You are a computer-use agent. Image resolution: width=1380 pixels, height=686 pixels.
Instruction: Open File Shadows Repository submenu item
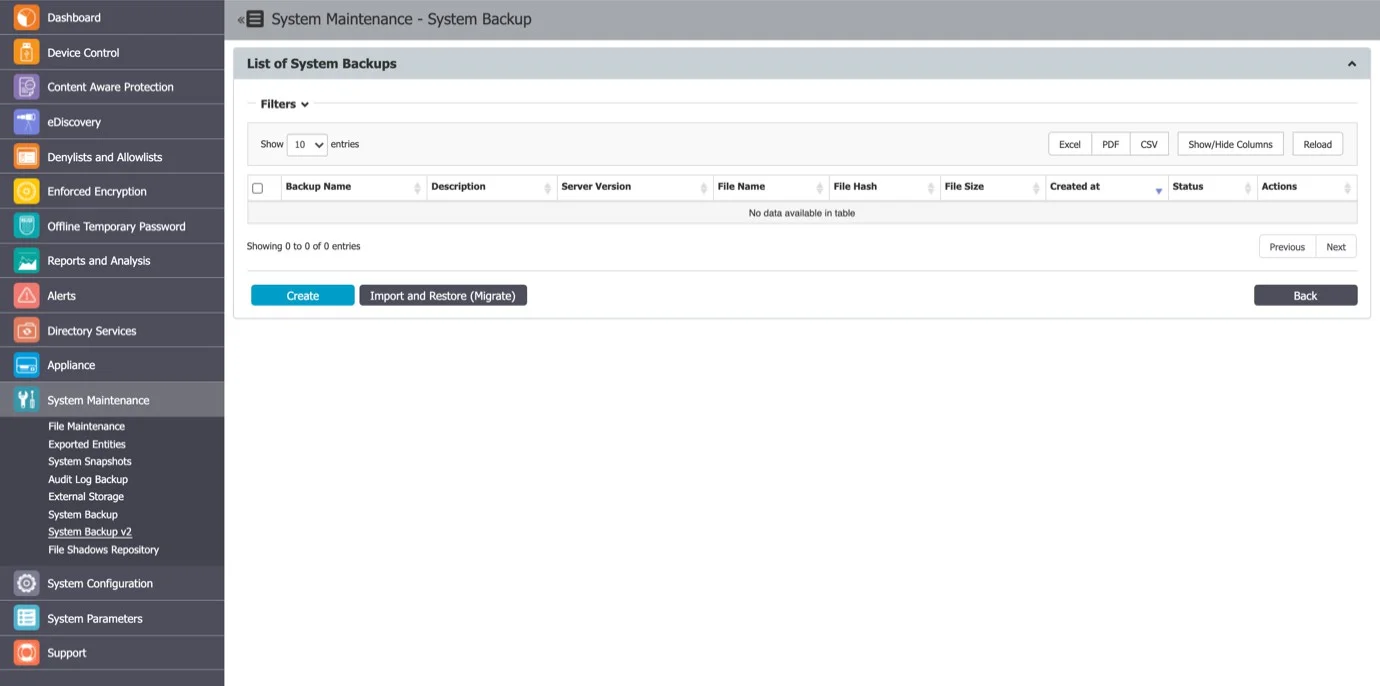tap(103, 549)
